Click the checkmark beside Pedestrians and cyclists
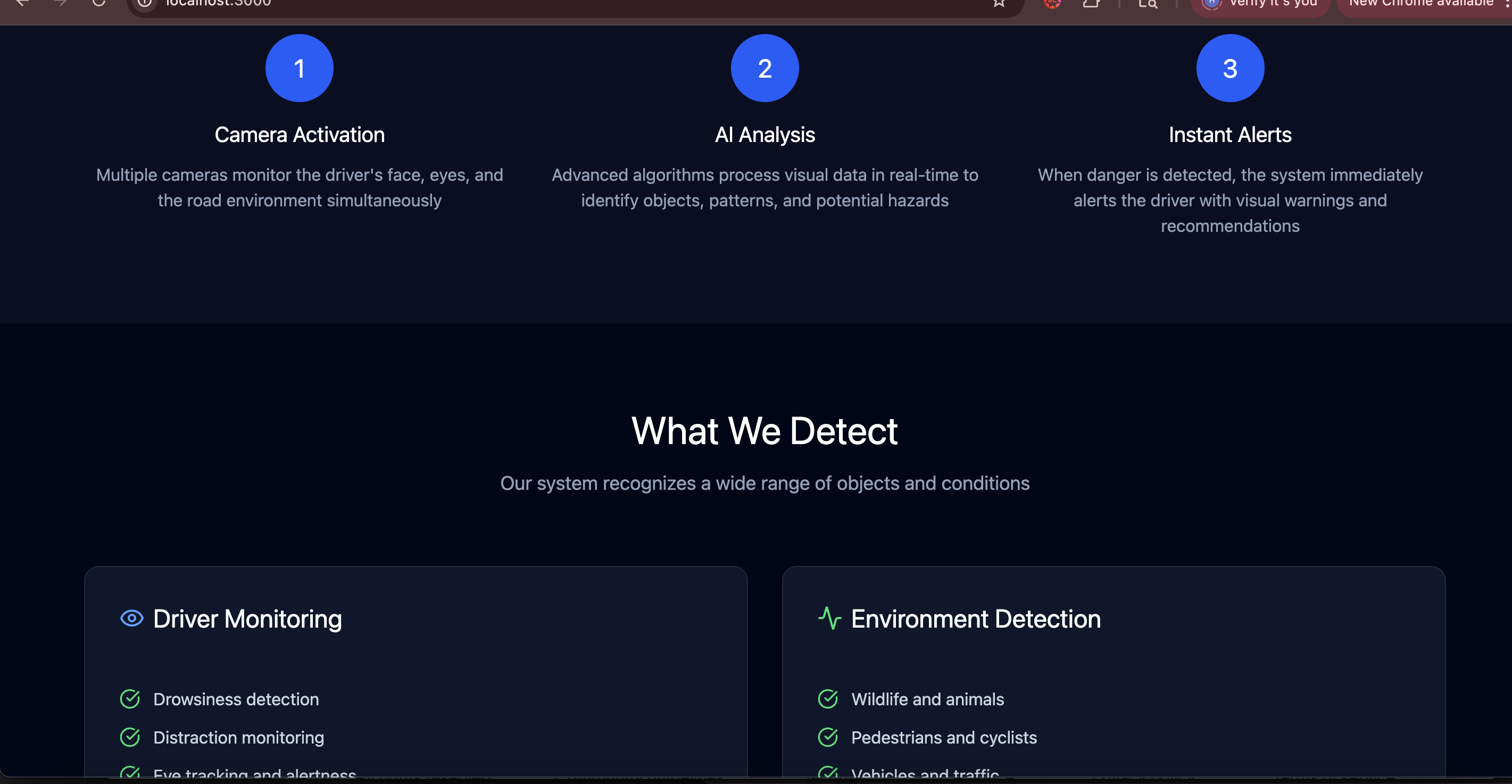This screenshot has width=1512, height=784. tap(828, 737)
